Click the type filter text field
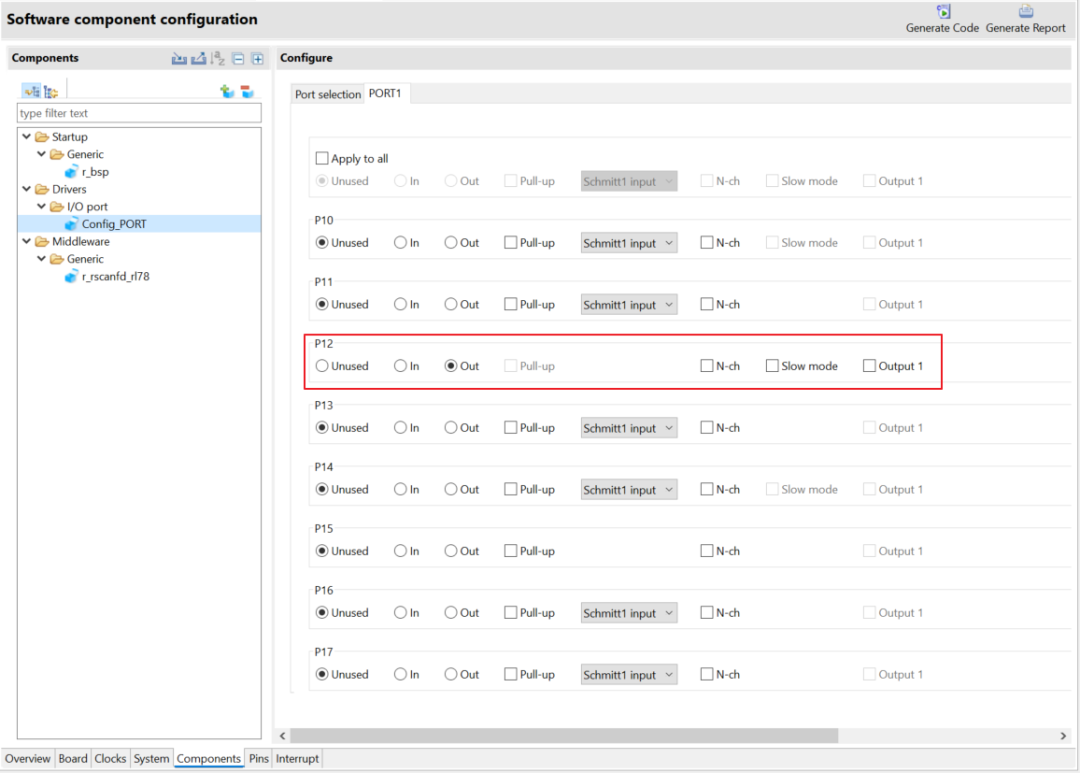Viewport: 1080px width, 773px height. tap(139, 113)
